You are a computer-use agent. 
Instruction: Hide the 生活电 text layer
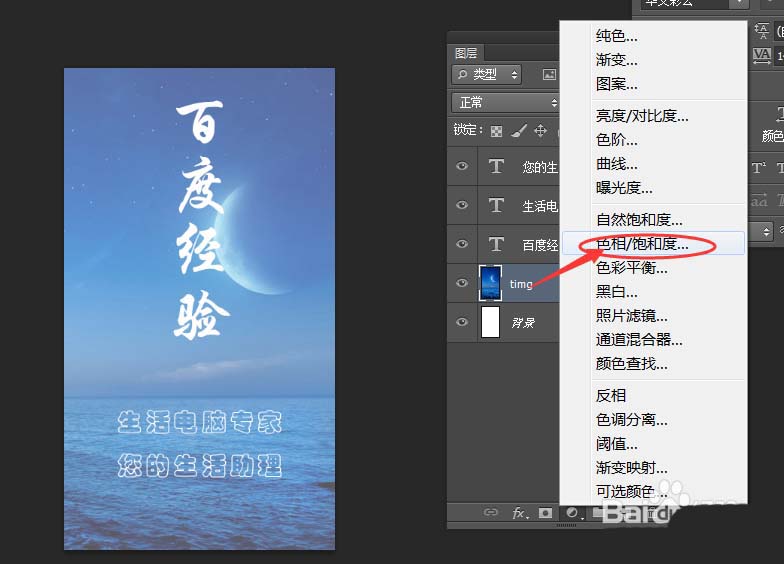(462, 205)
